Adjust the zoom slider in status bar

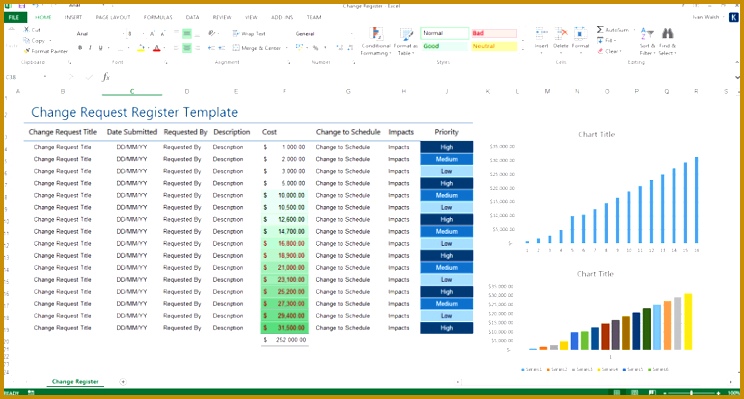691,393
